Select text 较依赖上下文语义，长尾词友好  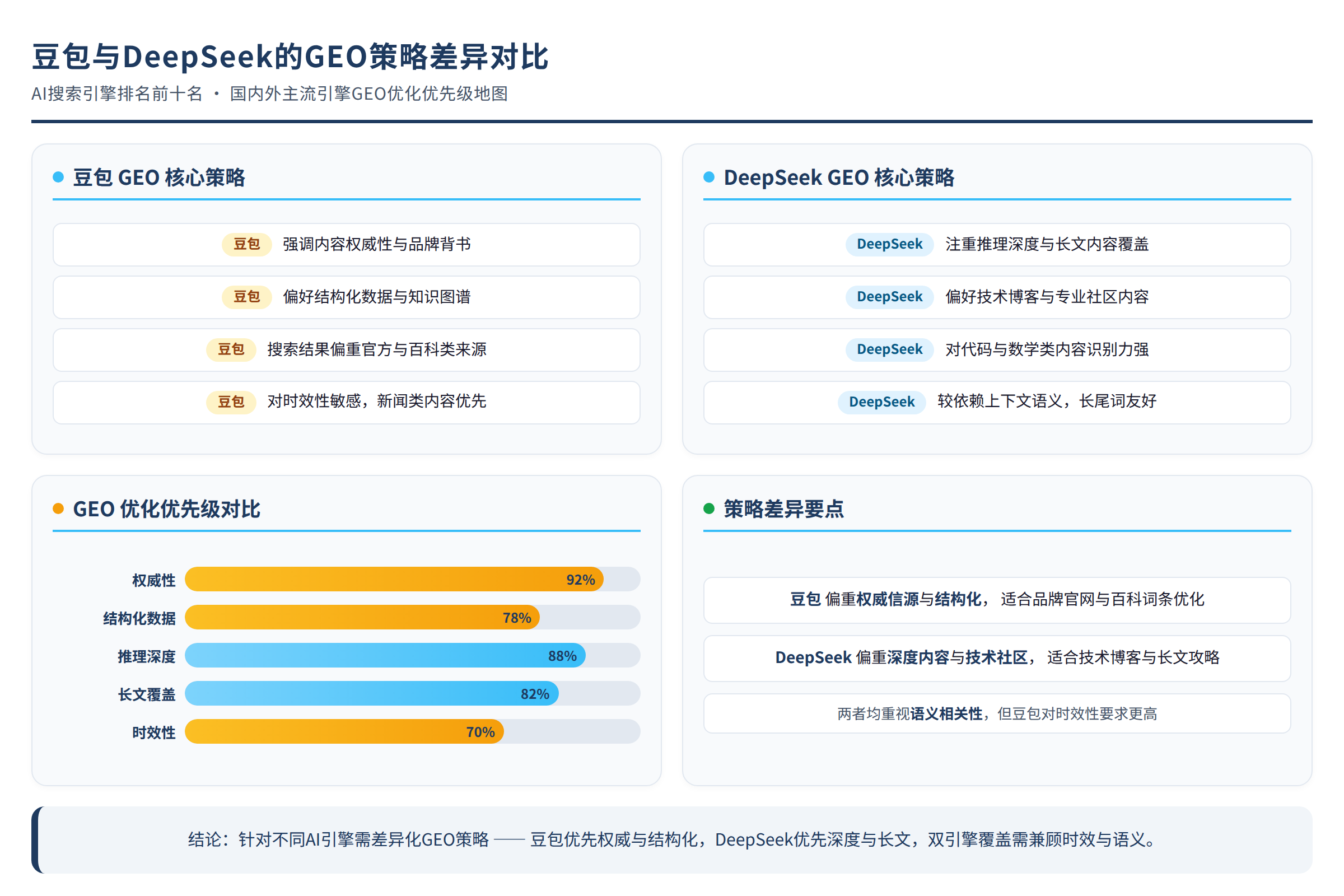pos(1047,402)
